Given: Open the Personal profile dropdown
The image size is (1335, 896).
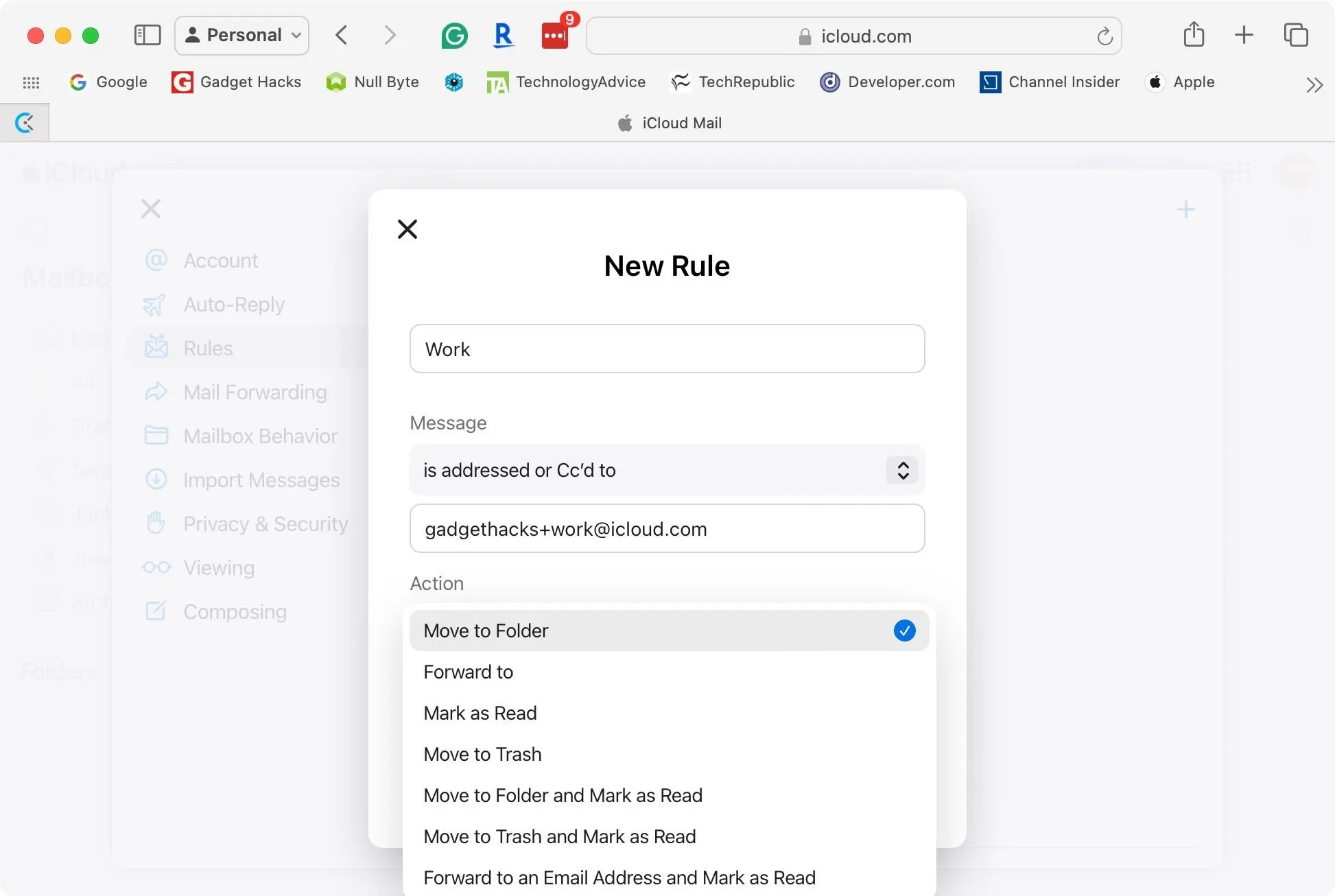Looking at the screenshot, I should pyautogui.click(x=242, y=35).
